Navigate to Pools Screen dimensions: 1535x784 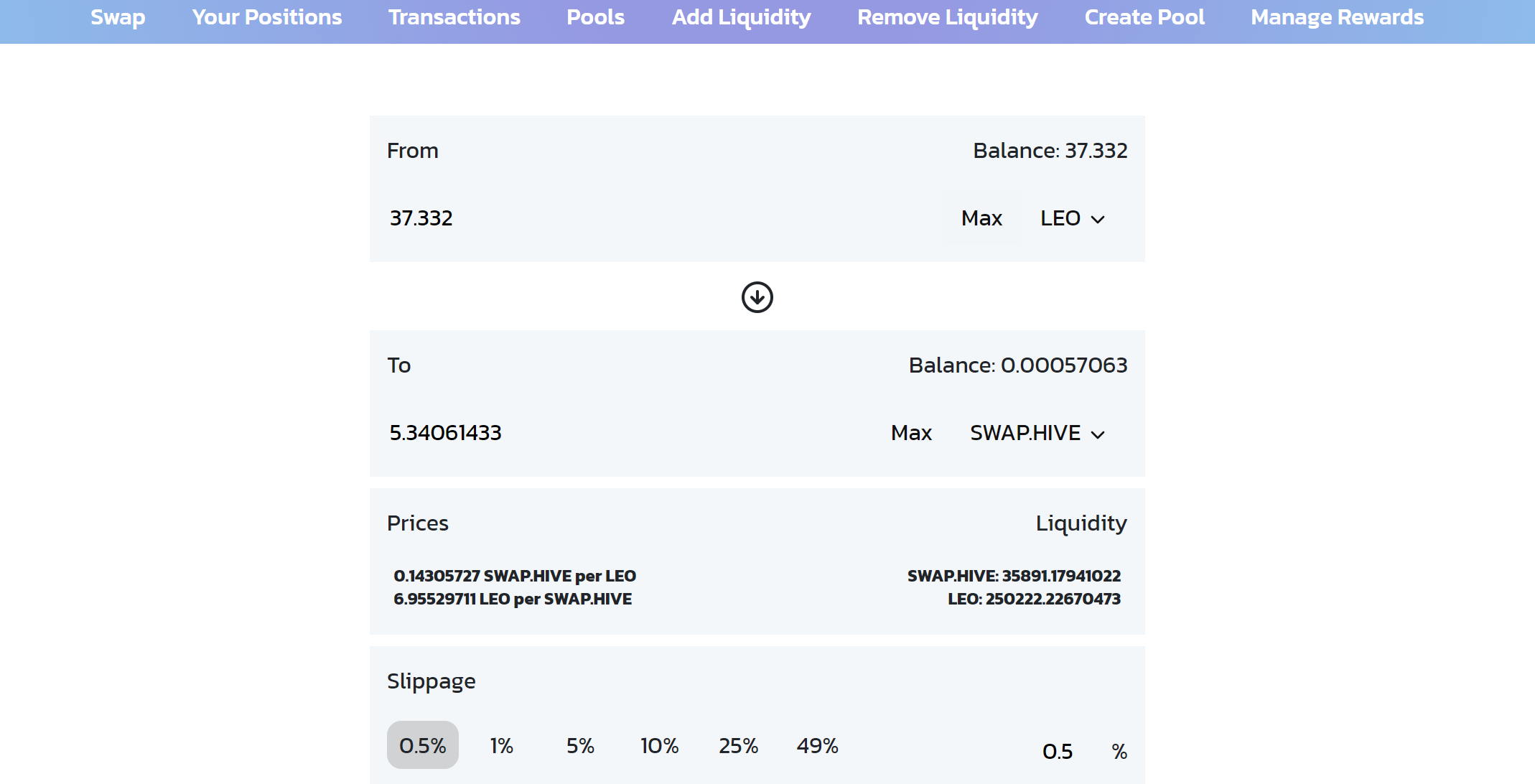[595, 17]
